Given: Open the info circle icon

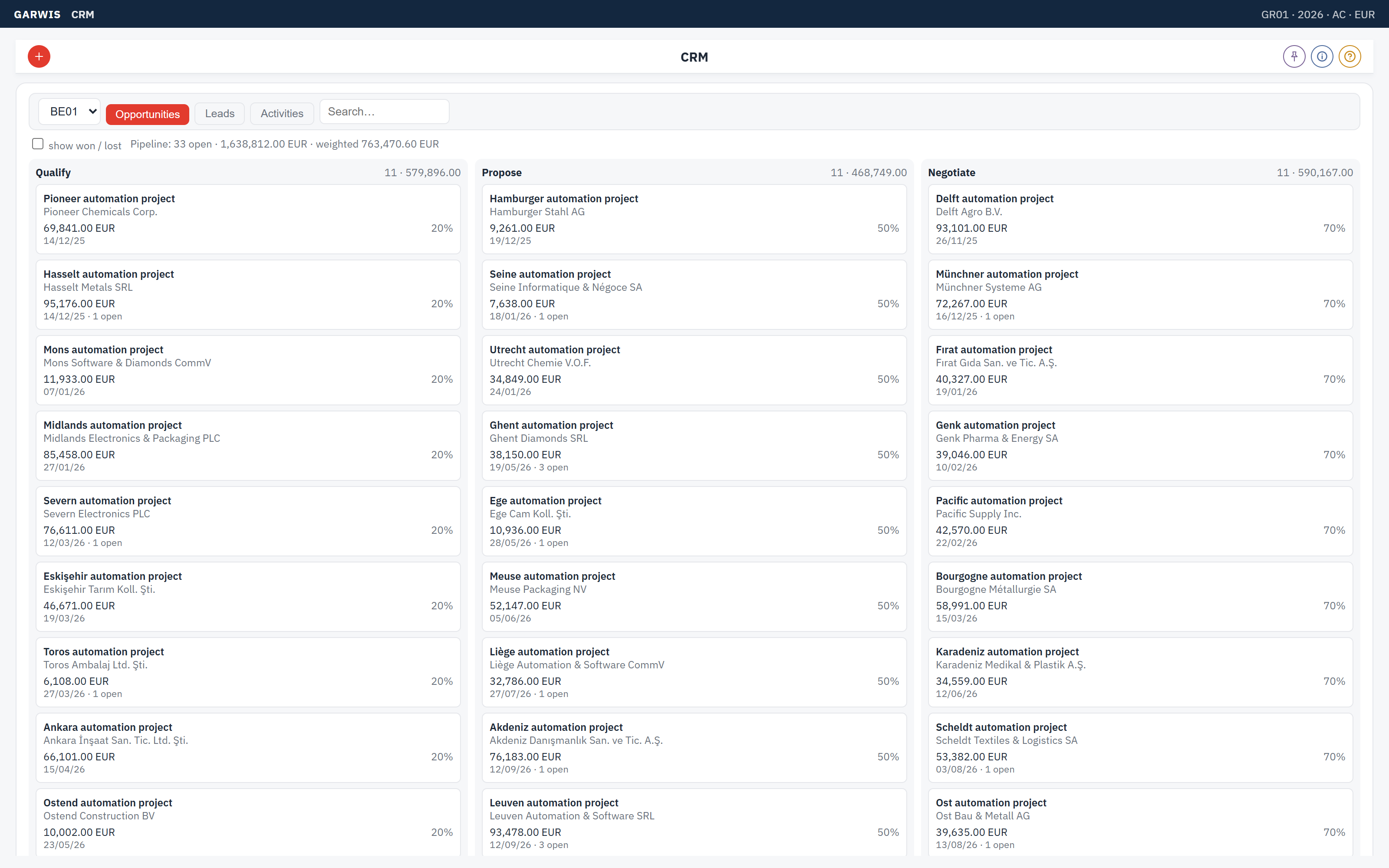Looking at the screenshot, I should (1322, 56).
